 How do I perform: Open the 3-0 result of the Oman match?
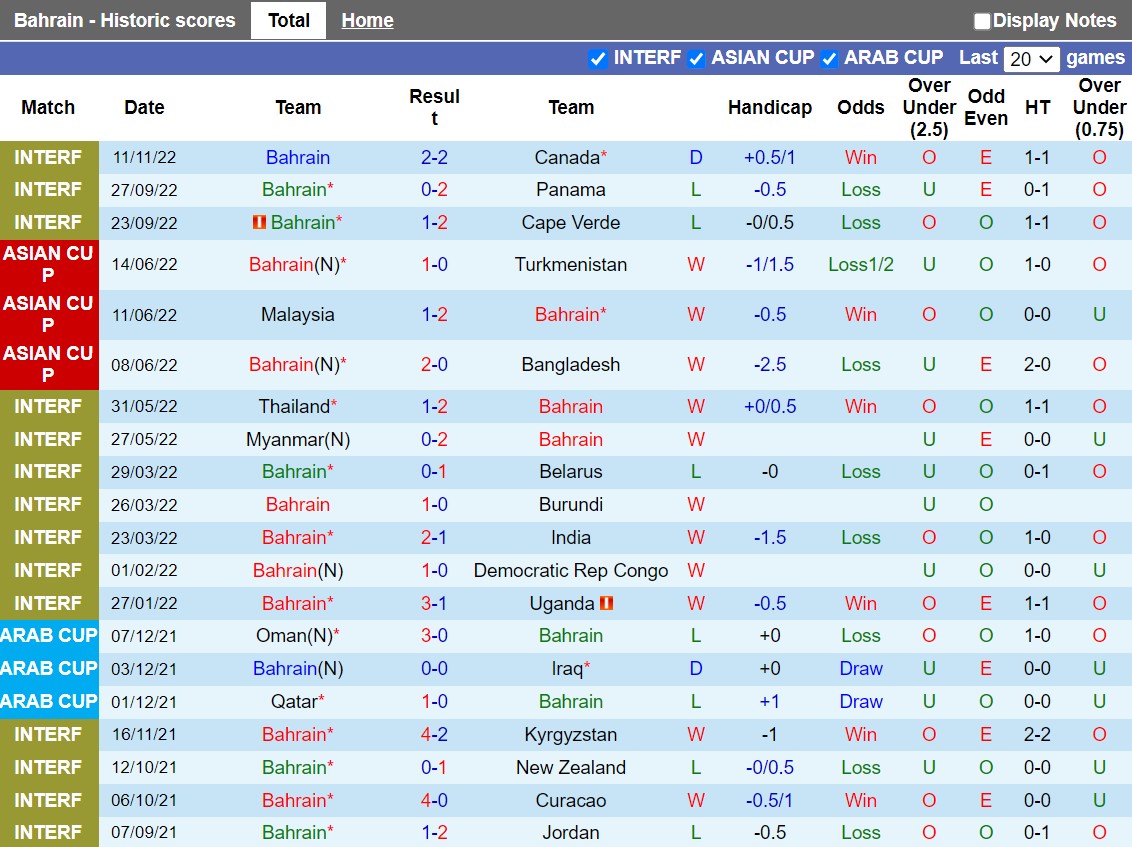coord(434,636)
